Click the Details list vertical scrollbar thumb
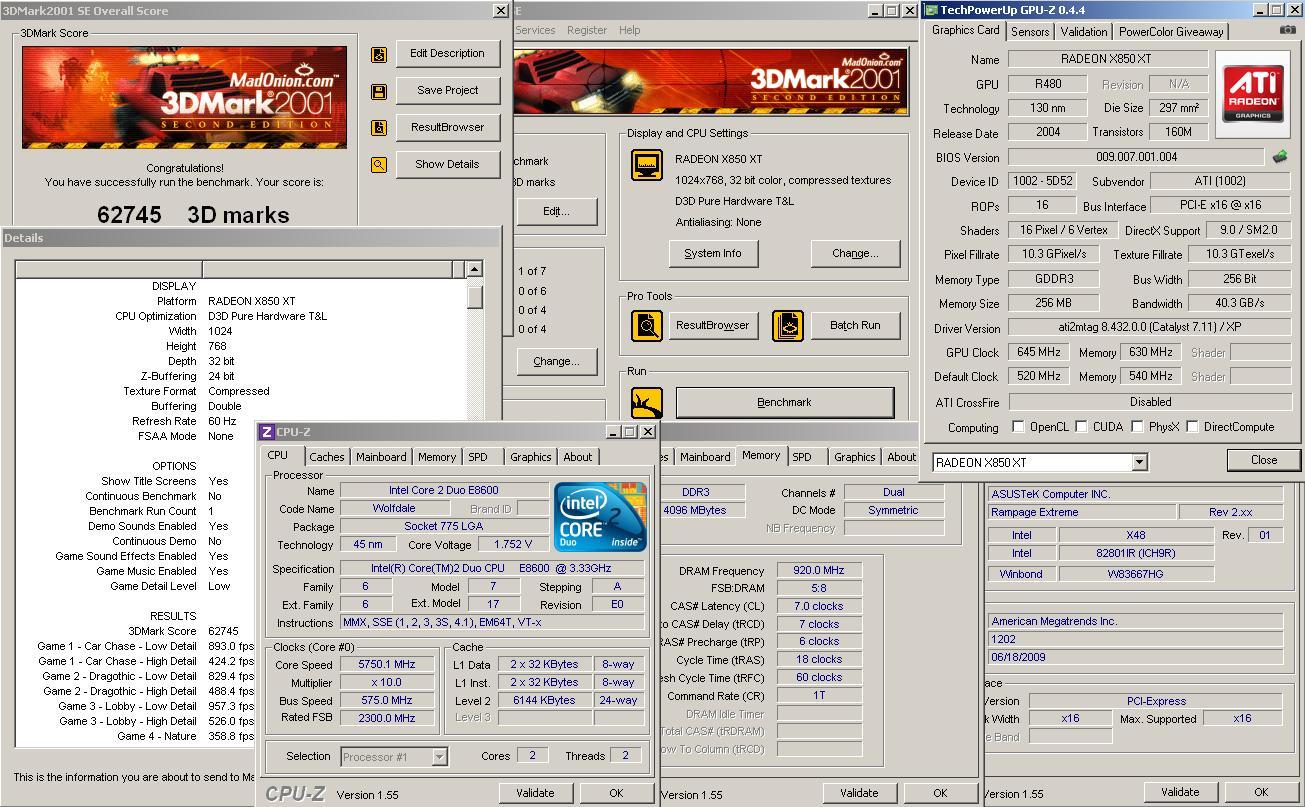1305x807 pixels. 475,297
